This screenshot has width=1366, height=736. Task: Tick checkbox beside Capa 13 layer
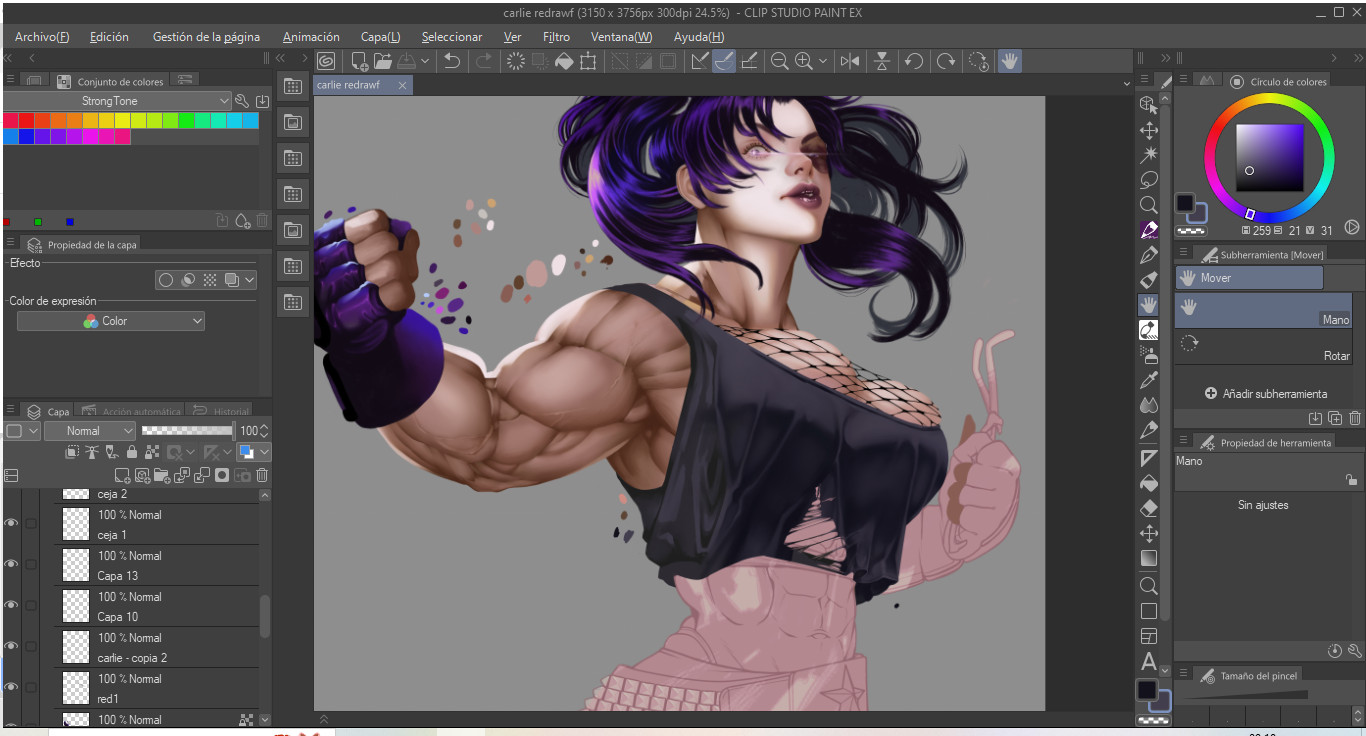tap(31, 565)
